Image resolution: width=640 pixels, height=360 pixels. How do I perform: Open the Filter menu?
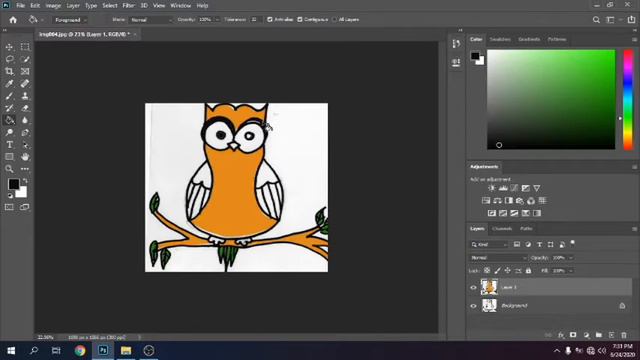(129, 6)
